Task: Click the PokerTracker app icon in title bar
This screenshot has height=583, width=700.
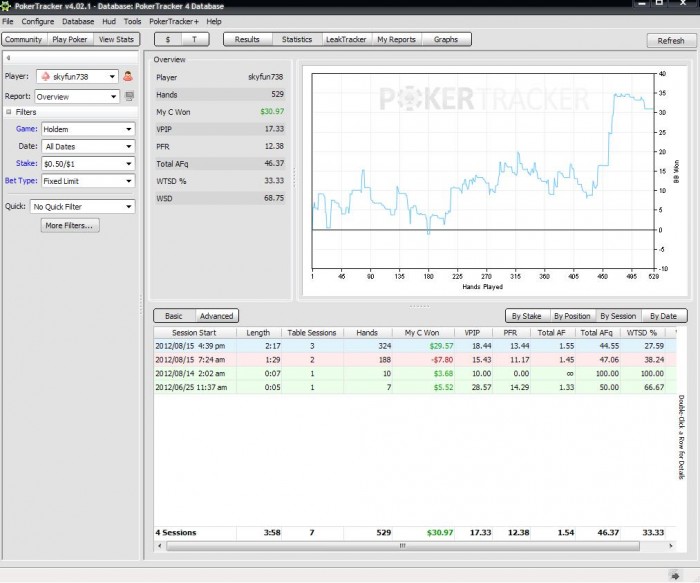Action: pos(5,6)
